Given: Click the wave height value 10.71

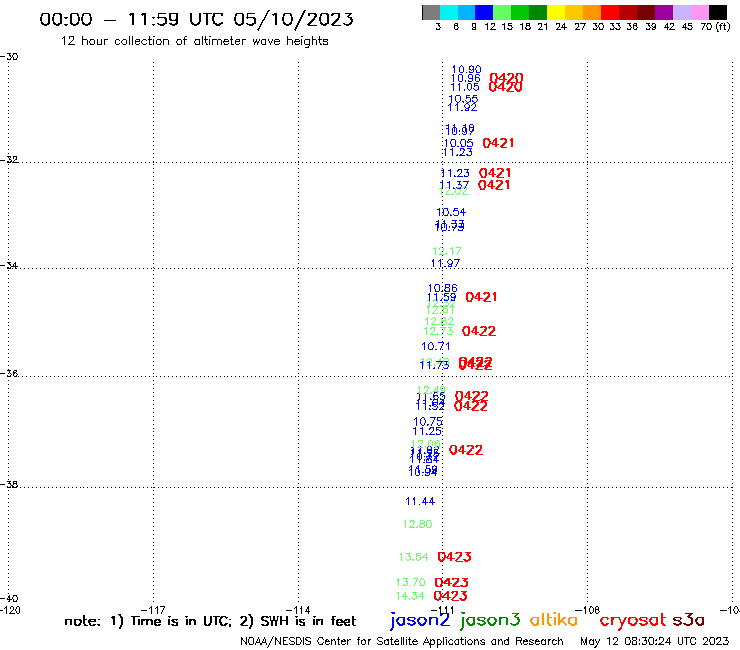Looking at the screenshot, I should tap(436, 346).
